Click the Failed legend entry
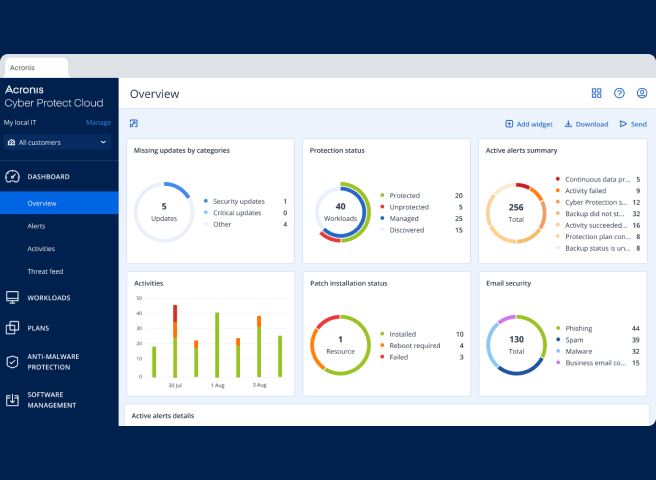 point(422,357)
